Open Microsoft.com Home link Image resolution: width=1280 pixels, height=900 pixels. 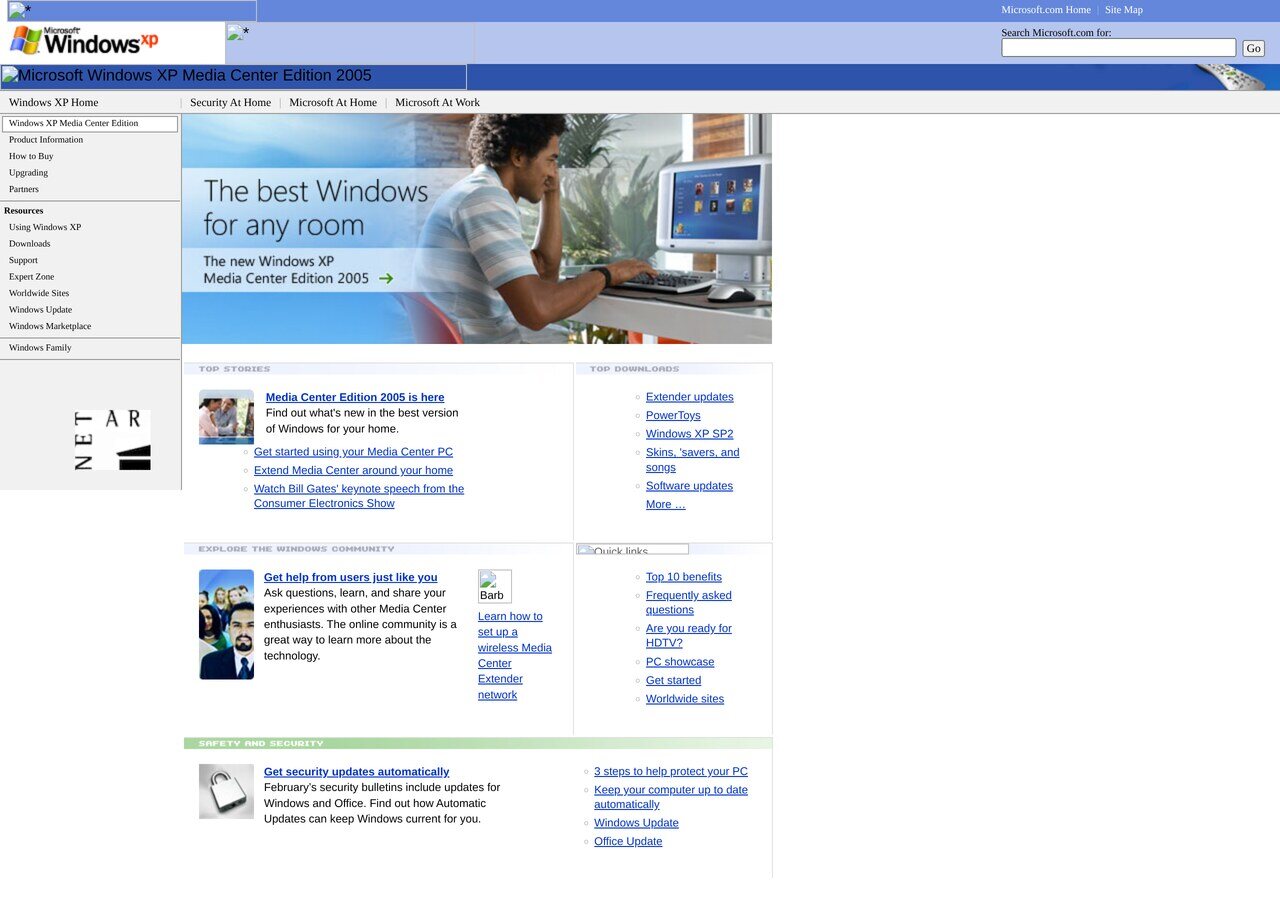coord(1046,10)
